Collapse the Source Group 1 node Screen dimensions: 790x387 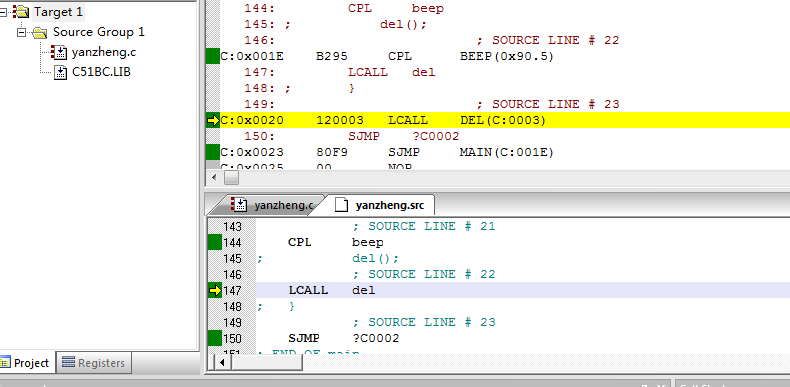[x=21, y=32]
